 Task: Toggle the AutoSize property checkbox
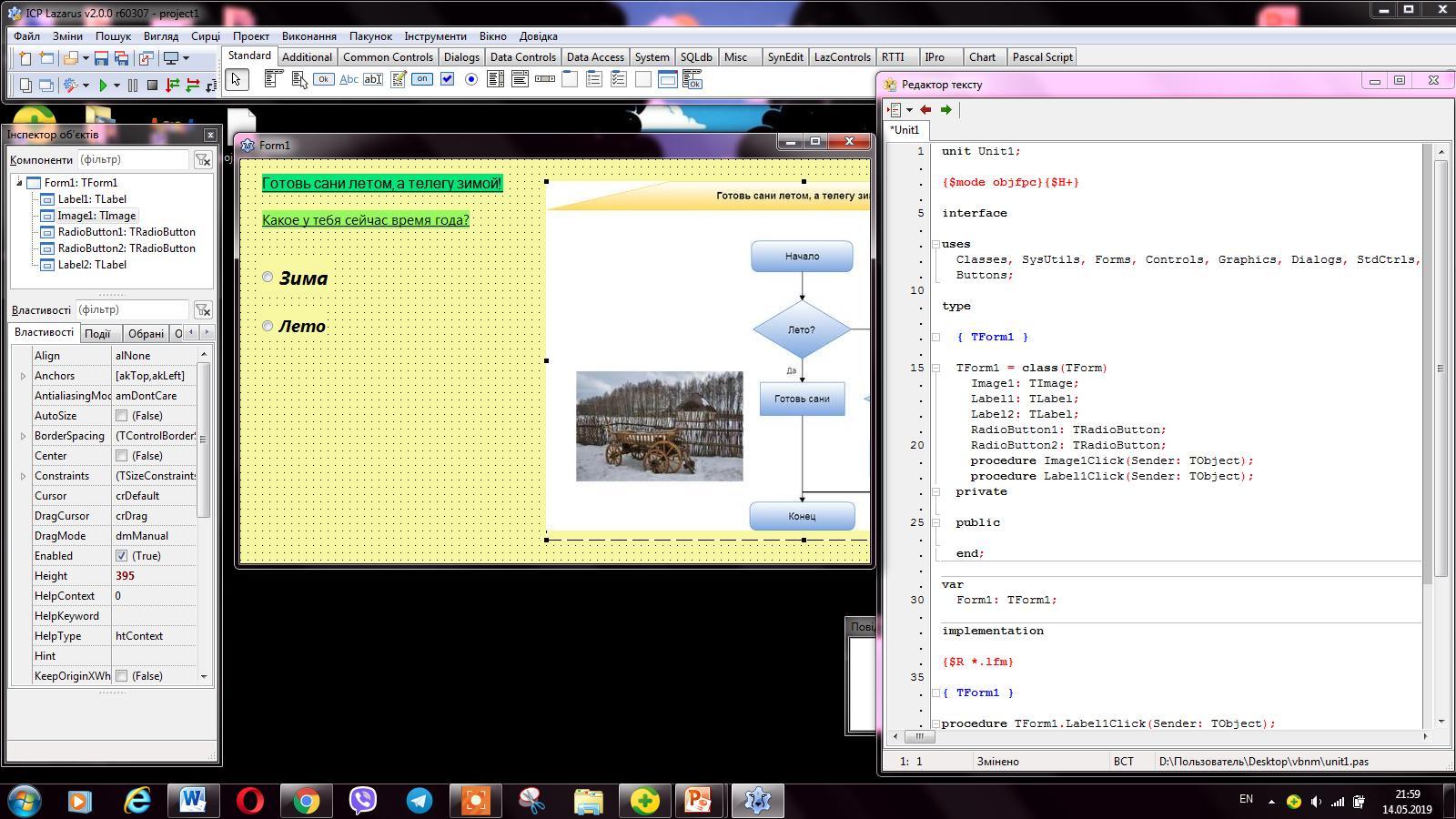pos(122,416)
